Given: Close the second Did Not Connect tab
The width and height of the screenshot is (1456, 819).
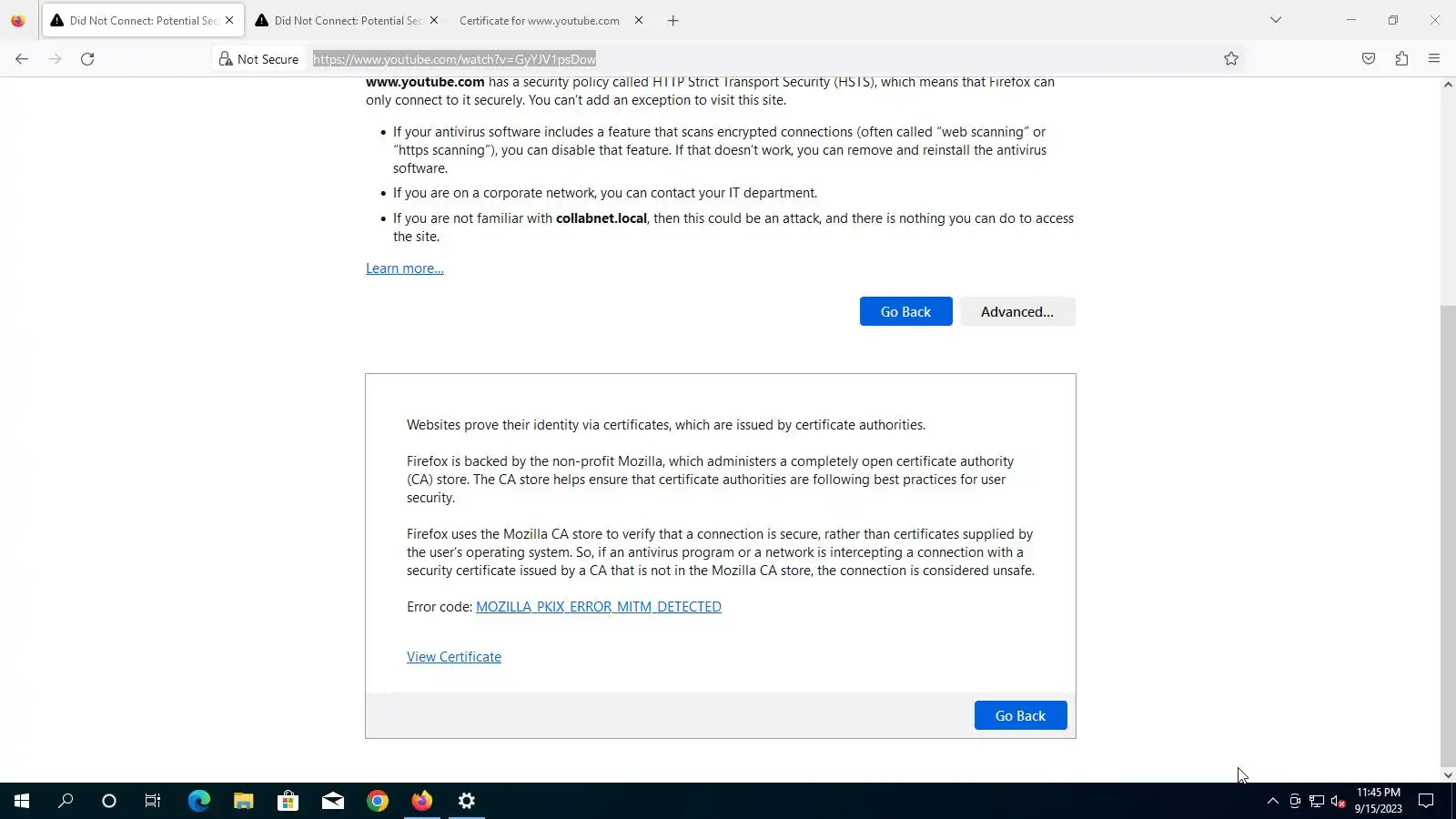Looking at the screenshot, I should [434, 20].
